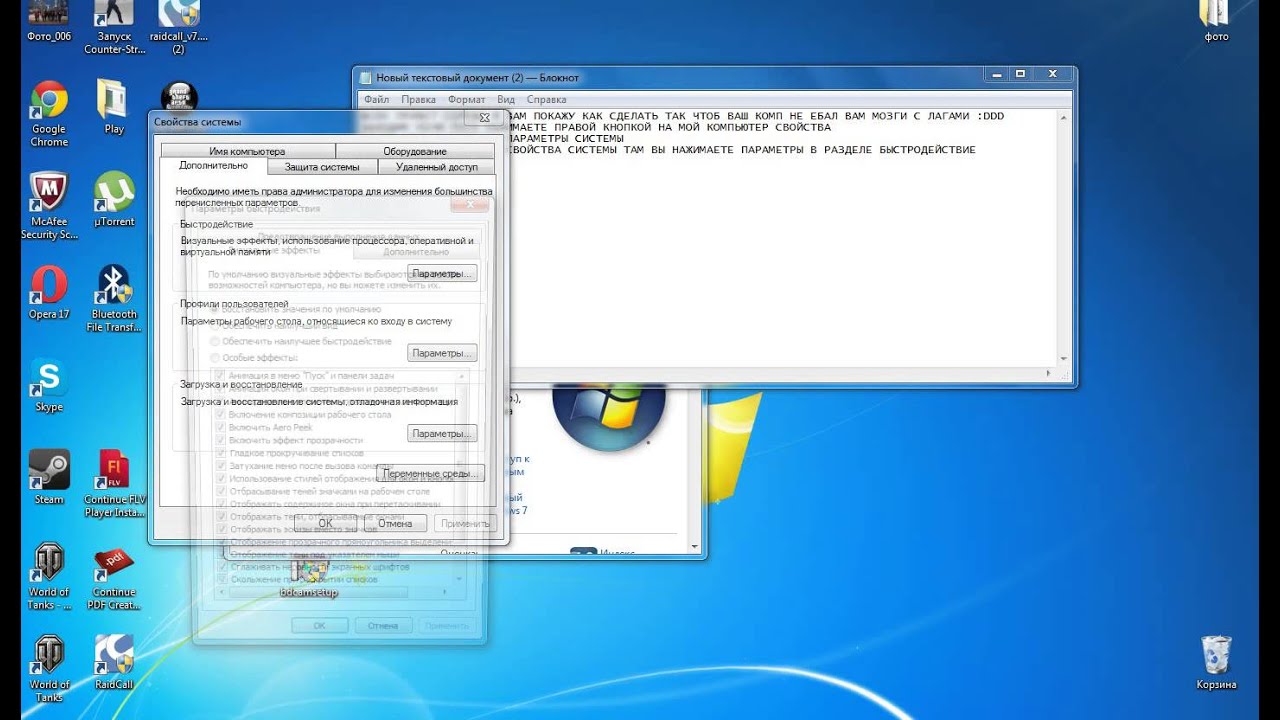Open Bluetooth File Transfer shortcut
Viewport: 1280px width, 720px height.
click(x=114, y=298)
